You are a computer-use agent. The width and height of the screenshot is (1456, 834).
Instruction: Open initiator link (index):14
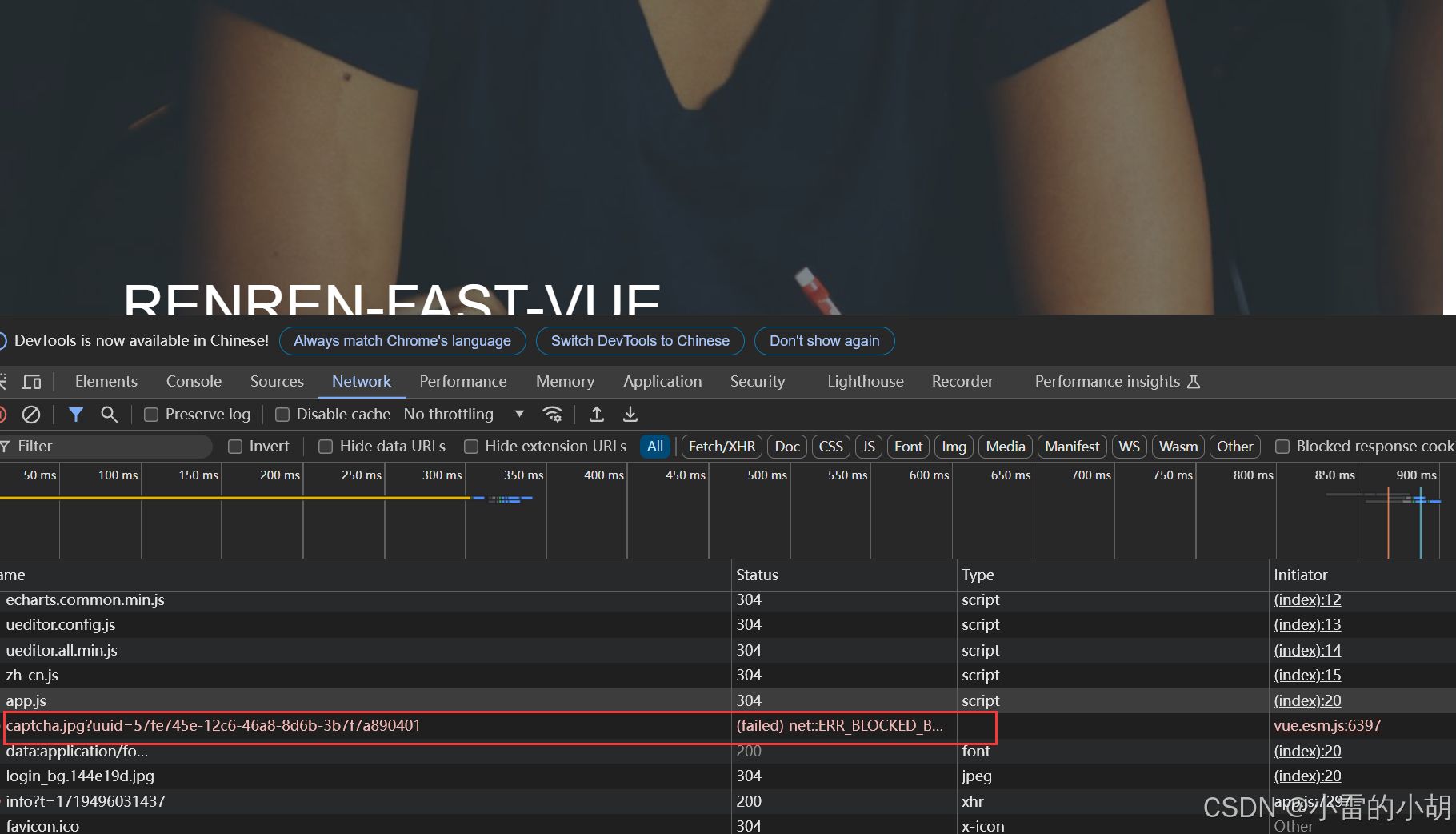pos(1307,651)
